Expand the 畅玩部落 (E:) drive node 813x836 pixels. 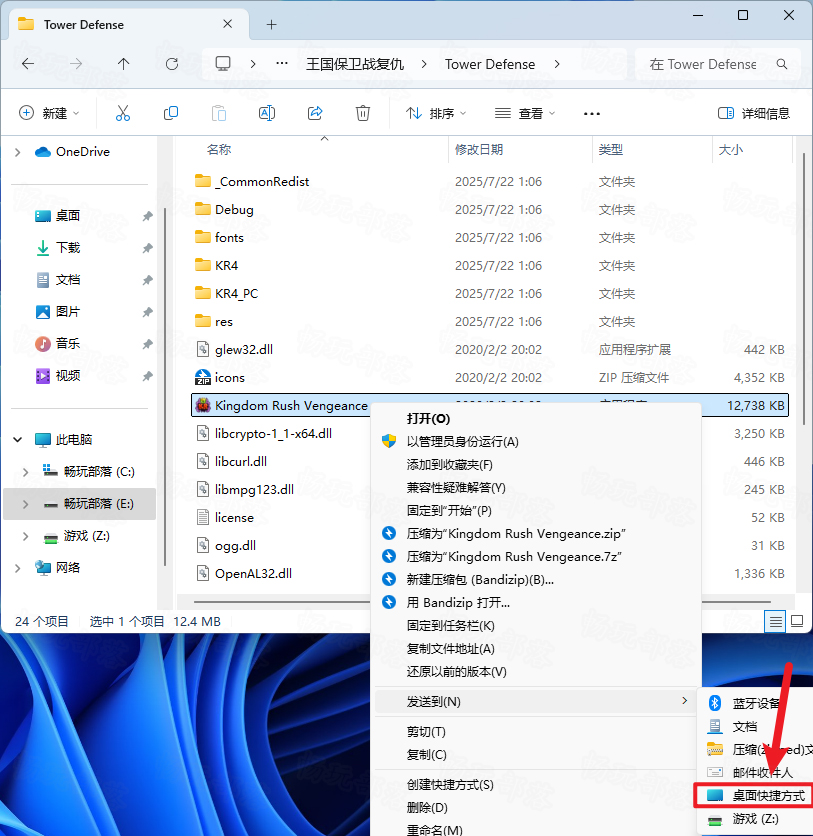(25, 504)
